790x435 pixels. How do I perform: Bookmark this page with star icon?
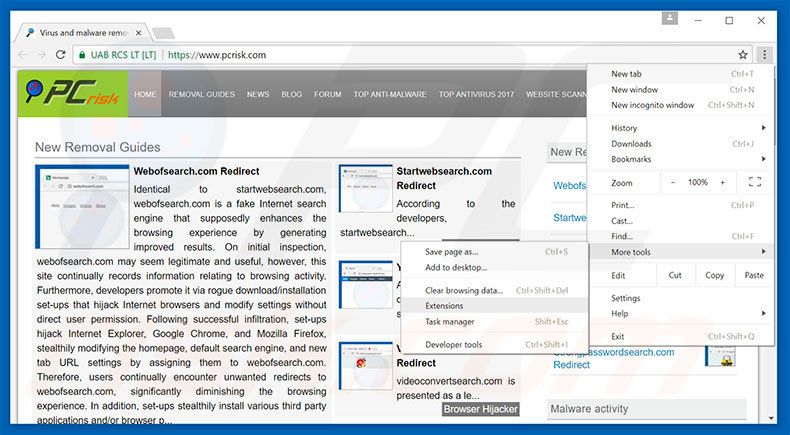pos(743,54)
